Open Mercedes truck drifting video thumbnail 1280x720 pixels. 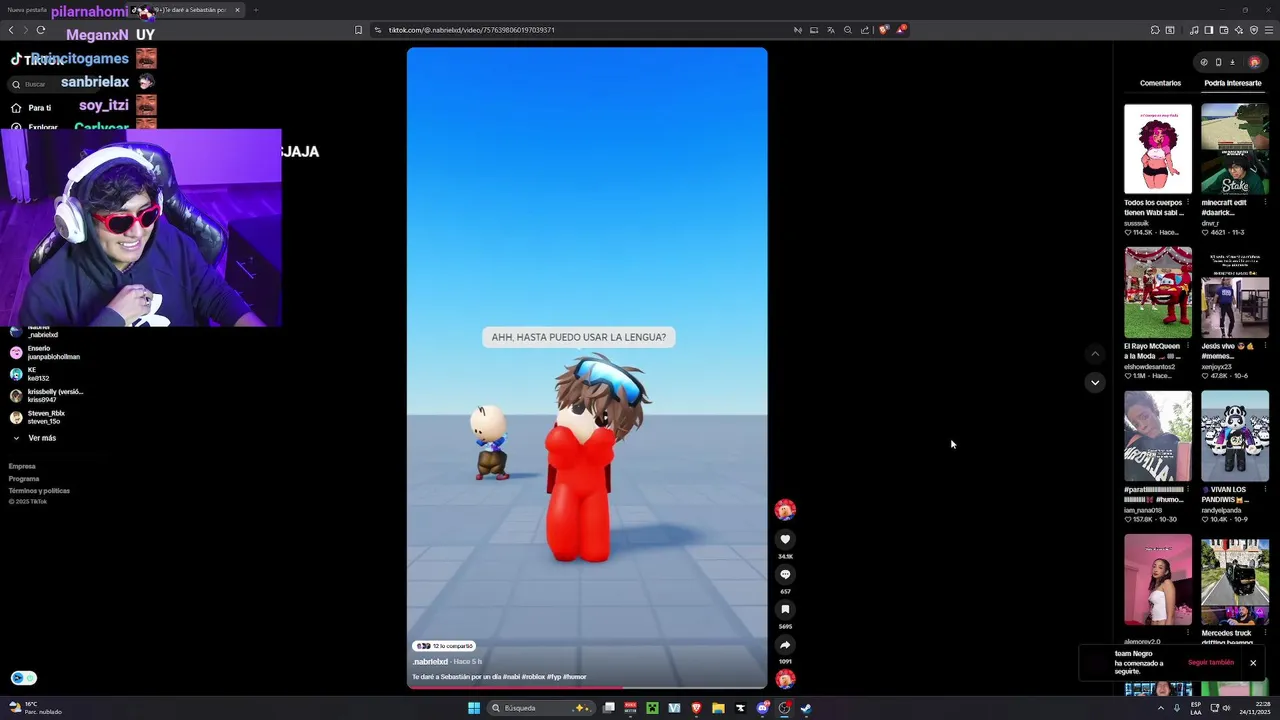pyautogui.click(x=1235, y=580)
